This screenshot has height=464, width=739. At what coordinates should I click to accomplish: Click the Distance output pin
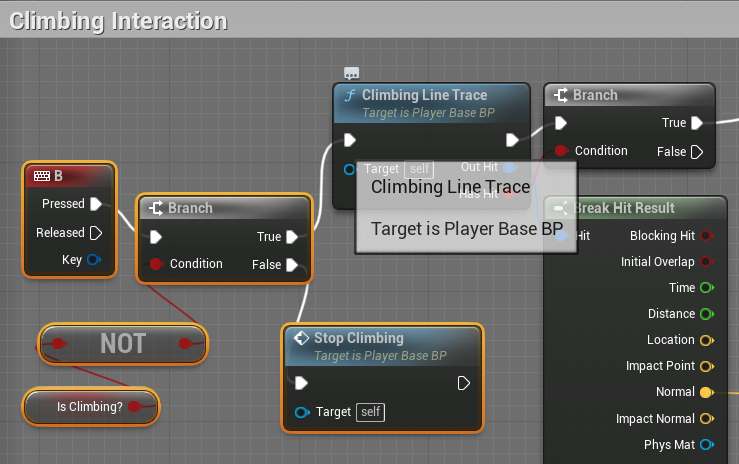706,314
